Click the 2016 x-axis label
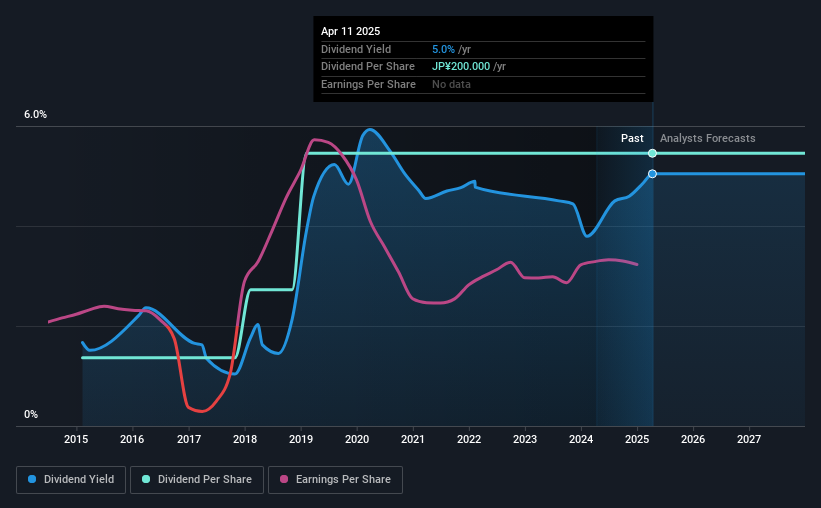 (x=132, y=439)
